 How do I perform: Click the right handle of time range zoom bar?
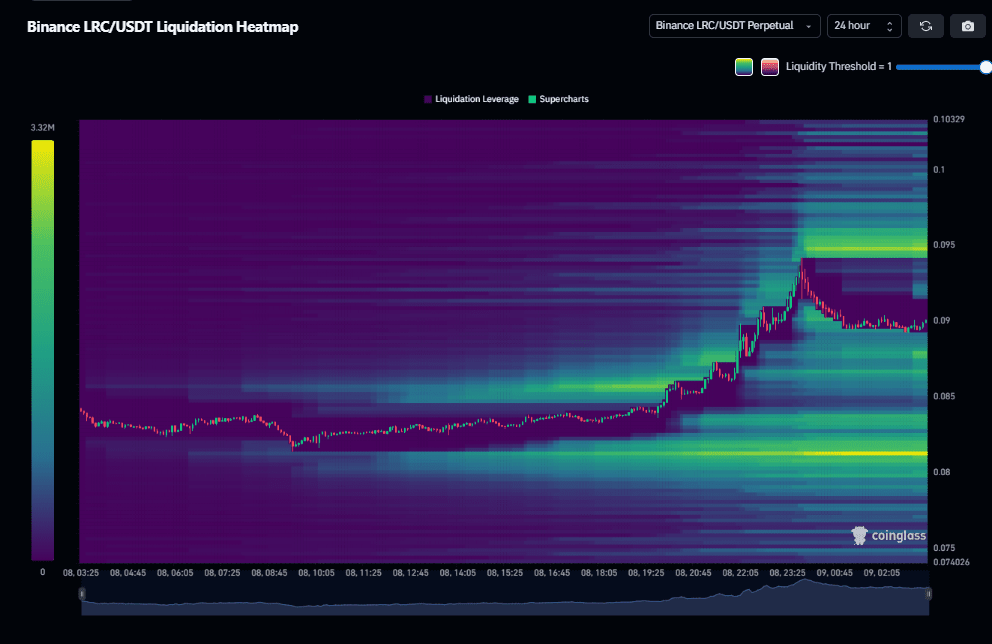(x=929, y=594)
